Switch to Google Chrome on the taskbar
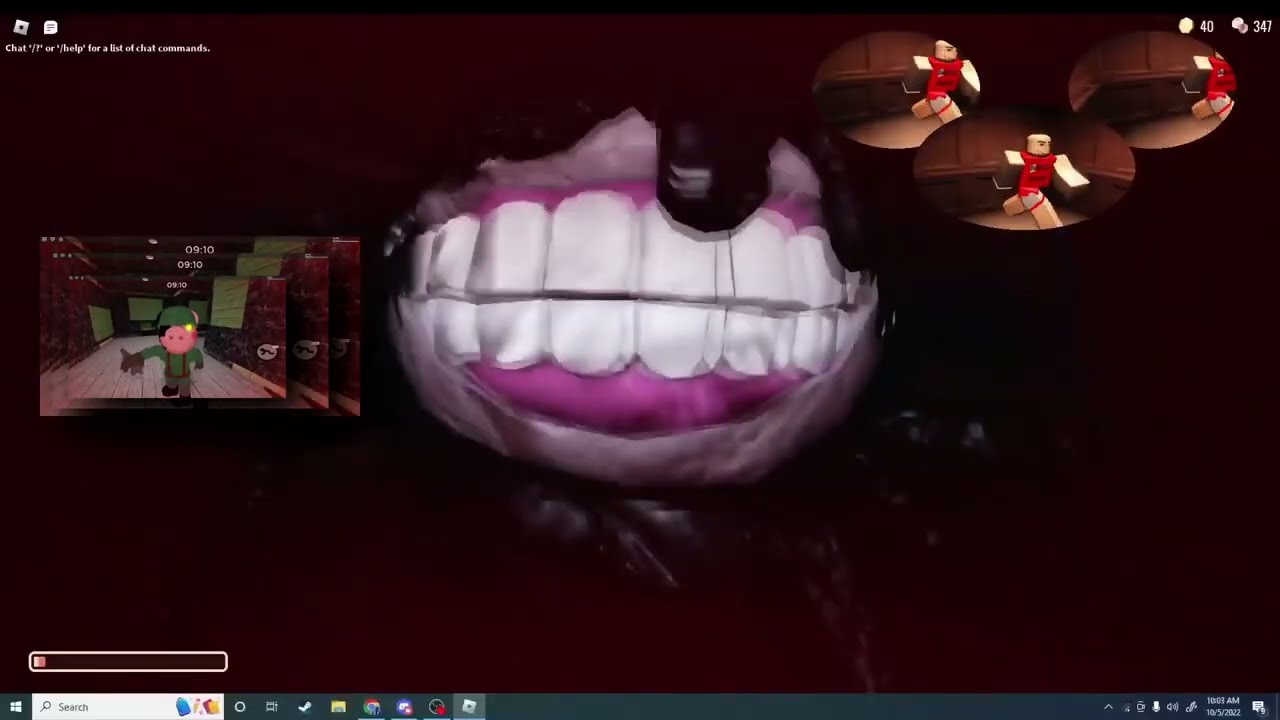1280x720 pixels. 372,707
